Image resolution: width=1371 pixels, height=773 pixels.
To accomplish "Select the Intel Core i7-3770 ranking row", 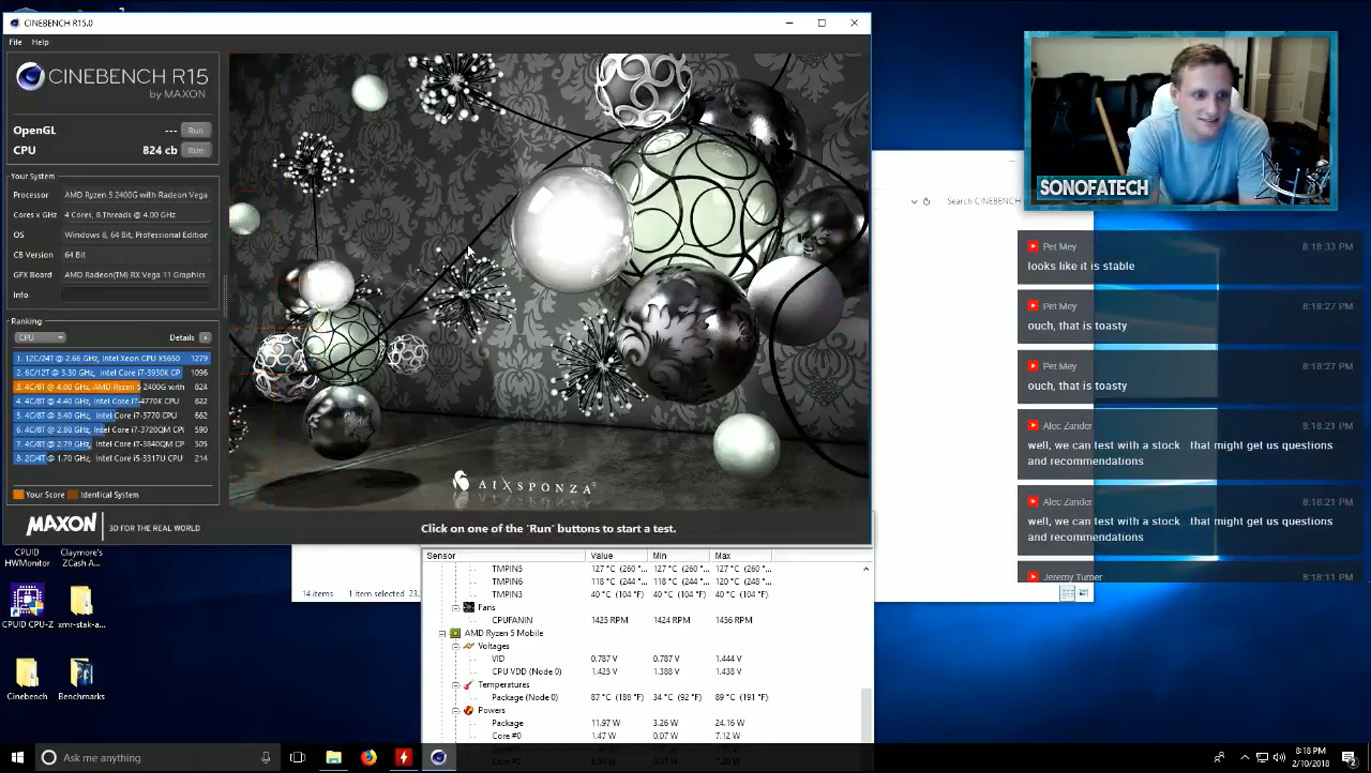I will pos(112,415).
